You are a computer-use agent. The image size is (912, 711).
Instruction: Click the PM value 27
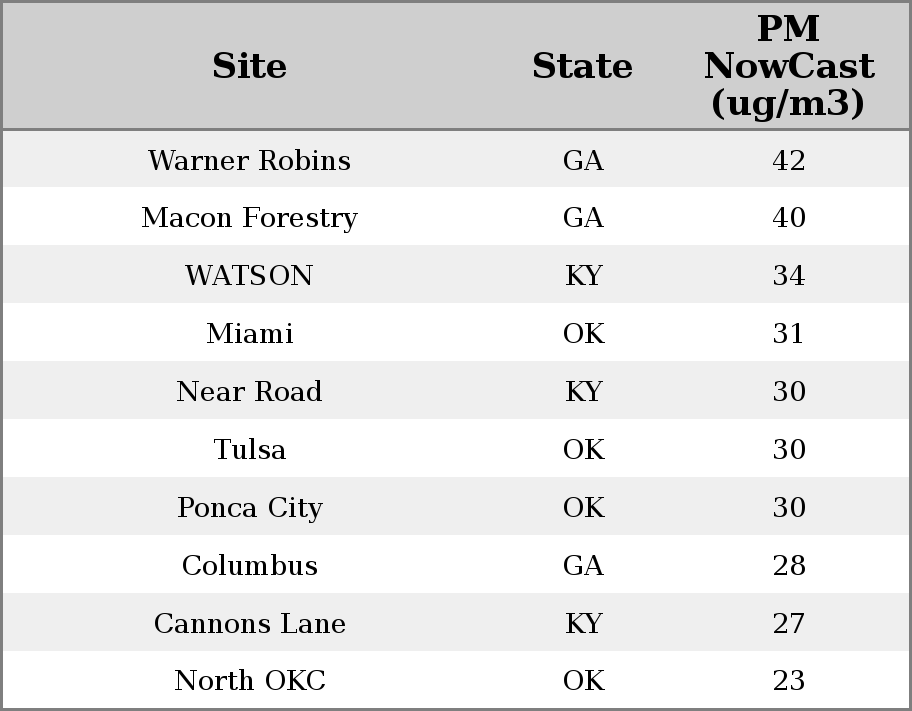(788, 624)
